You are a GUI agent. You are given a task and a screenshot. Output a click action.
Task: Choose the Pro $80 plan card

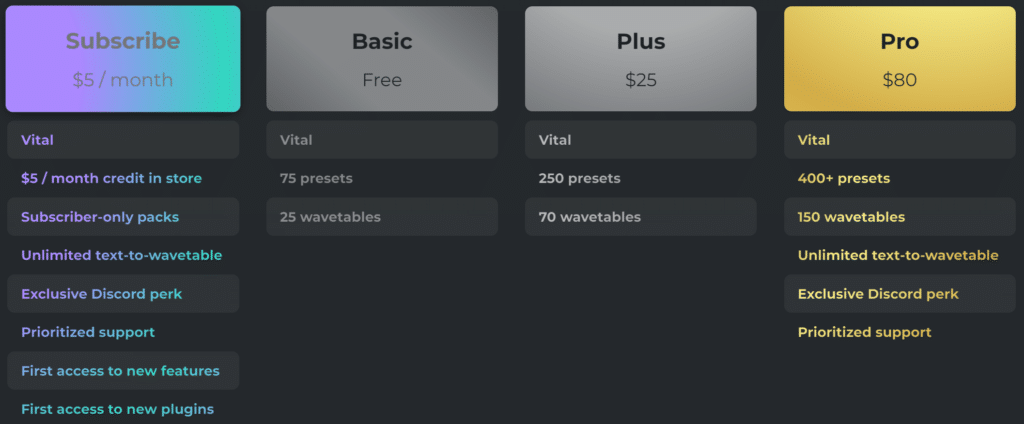[x=899, y=59]
